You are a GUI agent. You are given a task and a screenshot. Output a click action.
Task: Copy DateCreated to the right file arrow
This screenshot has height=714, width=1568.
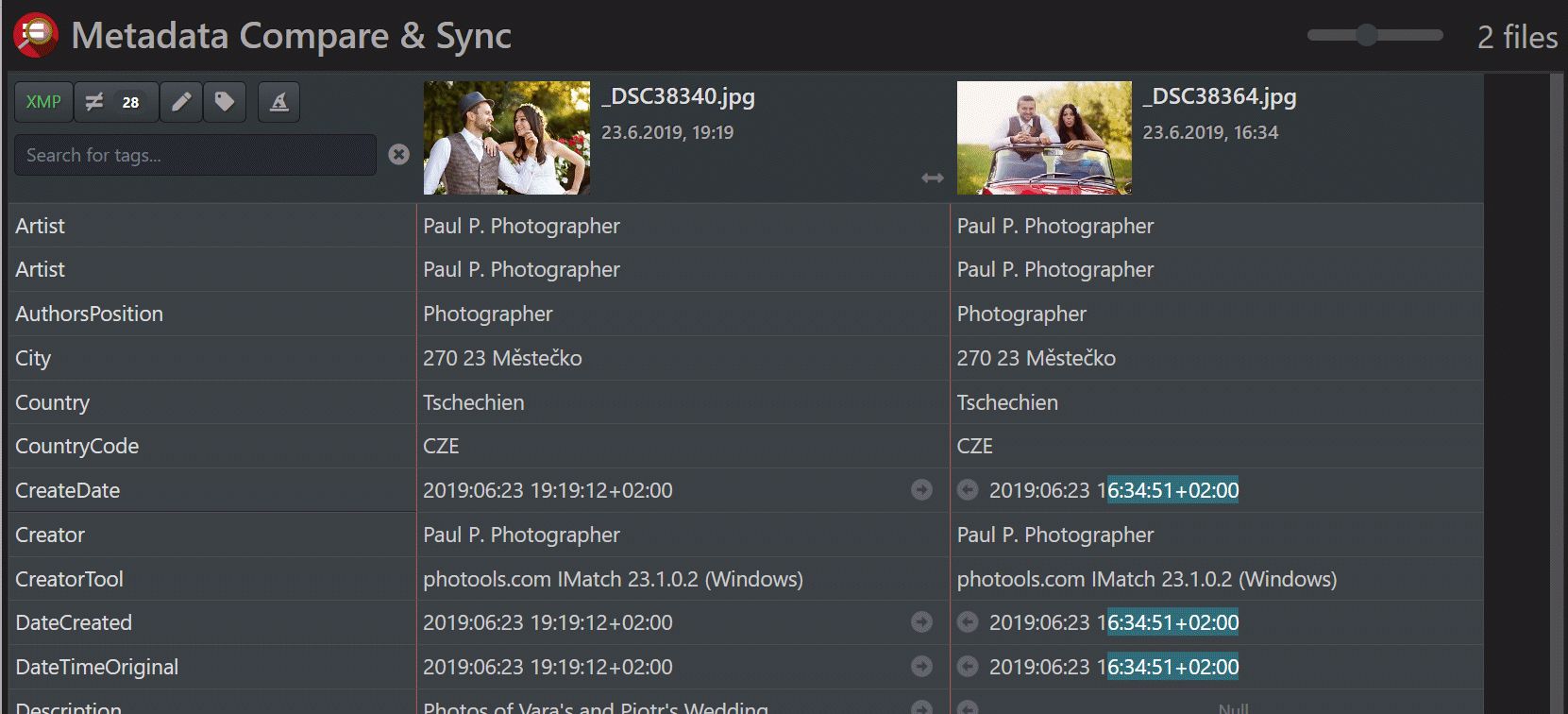(x=921, y=621)
